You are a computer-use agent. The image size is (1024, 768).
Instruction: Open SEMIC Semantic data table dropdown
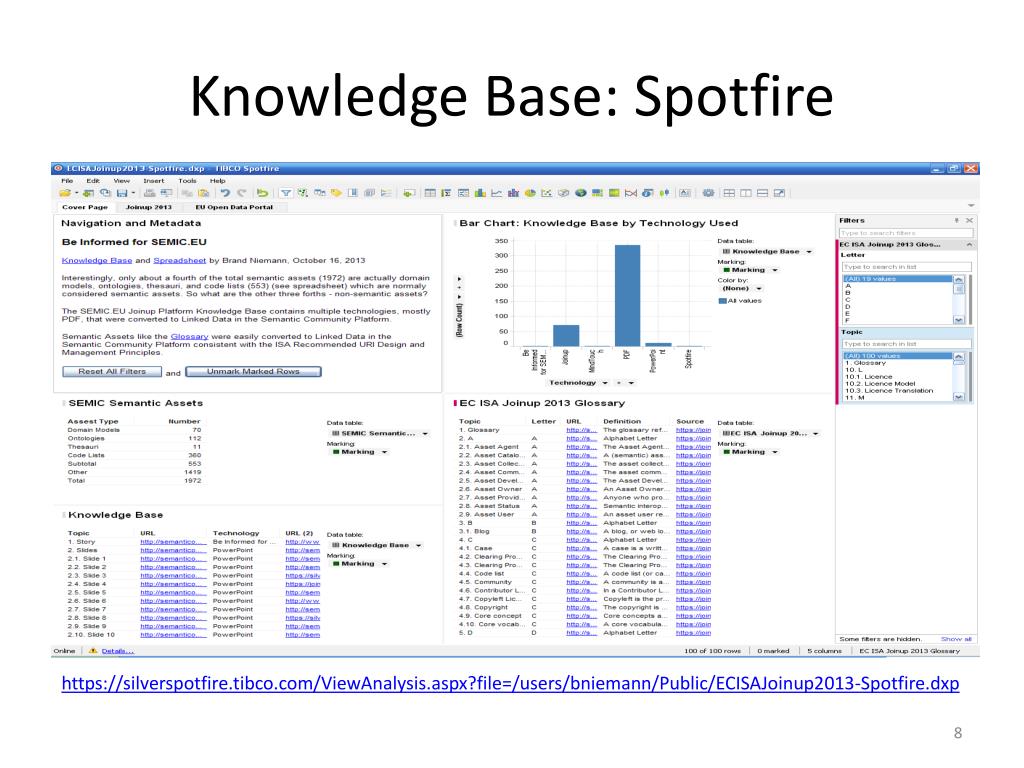pyautogui.click(x=425, y=433)
